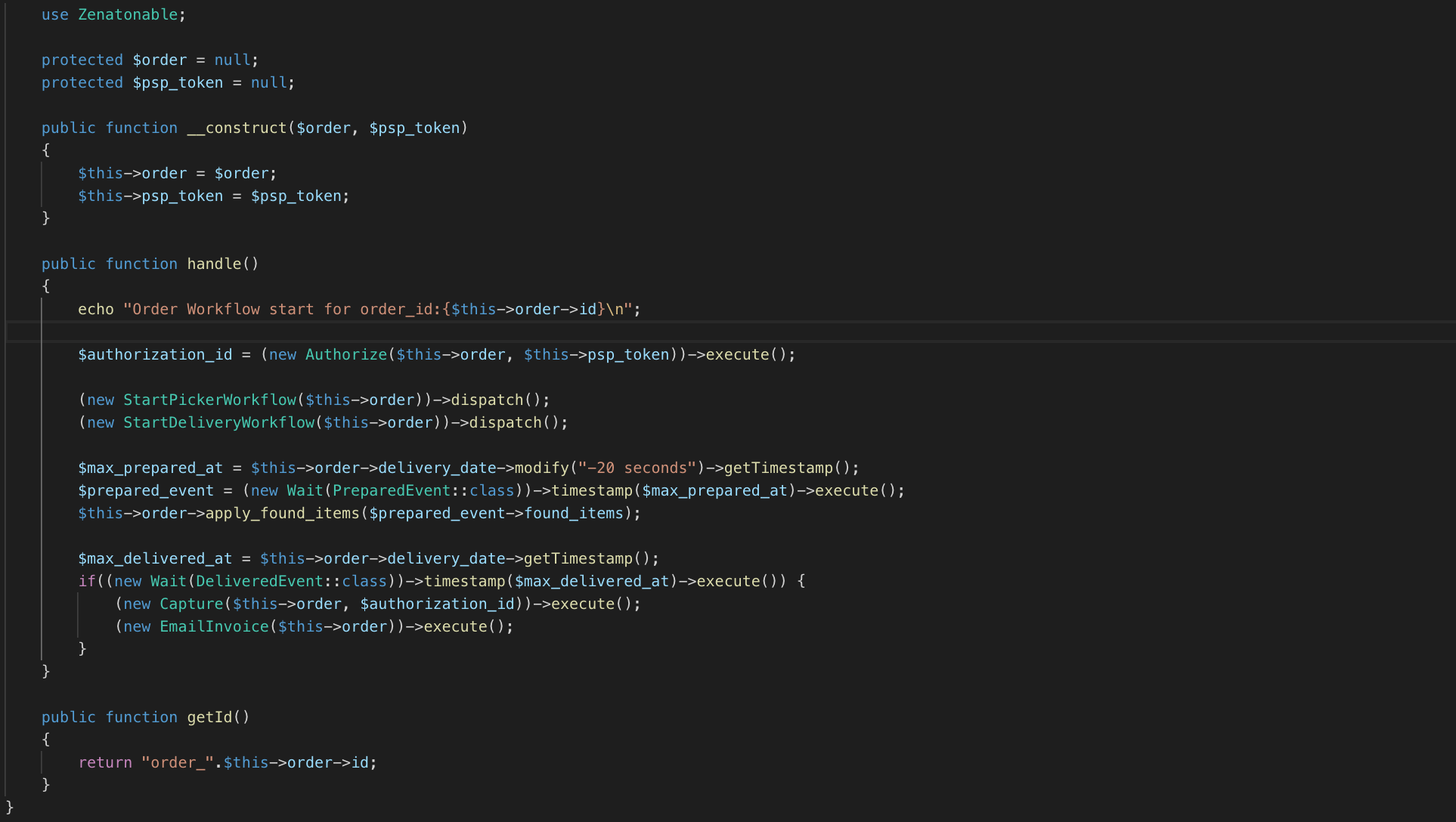Click the "-20 seconds" string literal

[x=637, y=468]
